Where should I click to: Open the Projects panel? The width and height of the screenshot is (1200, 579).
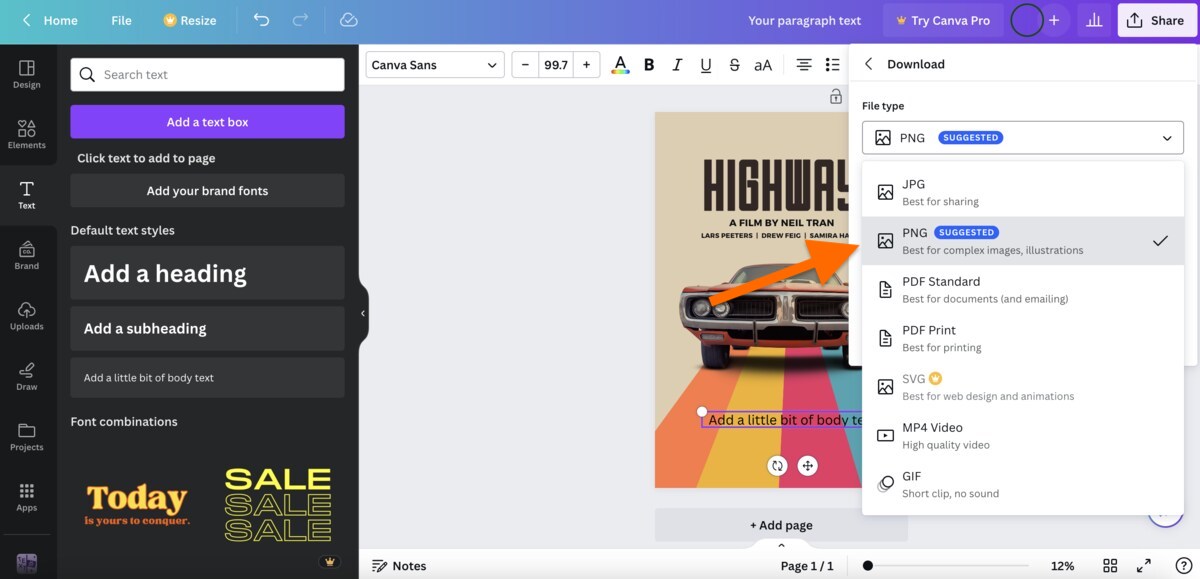(27, 436)
